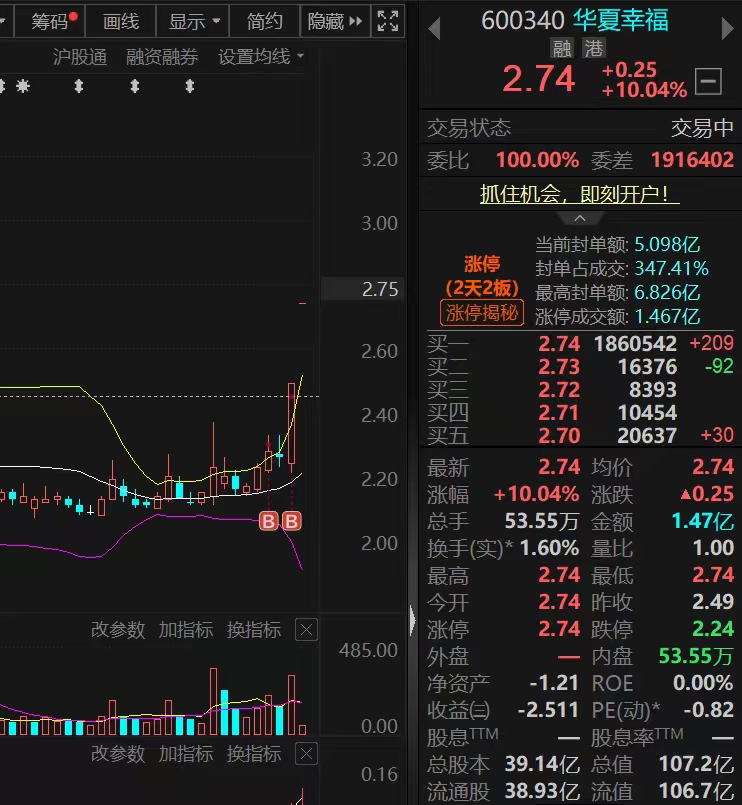
Task: Click the stock name 华夏幸福
Action: (x=620, y=20)
